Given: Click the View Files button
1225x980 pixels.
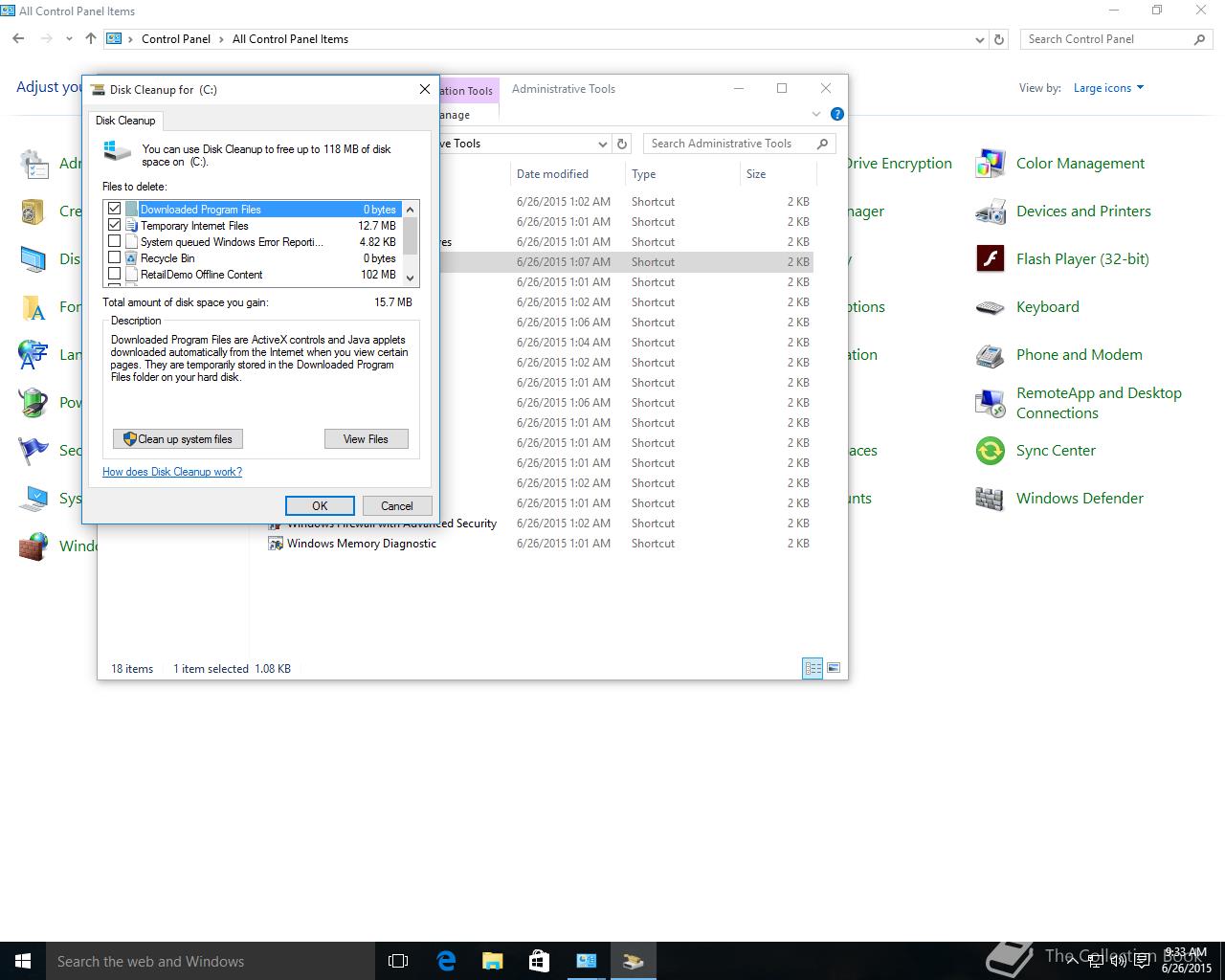Looking at the screenshot, I should [366, 439].
